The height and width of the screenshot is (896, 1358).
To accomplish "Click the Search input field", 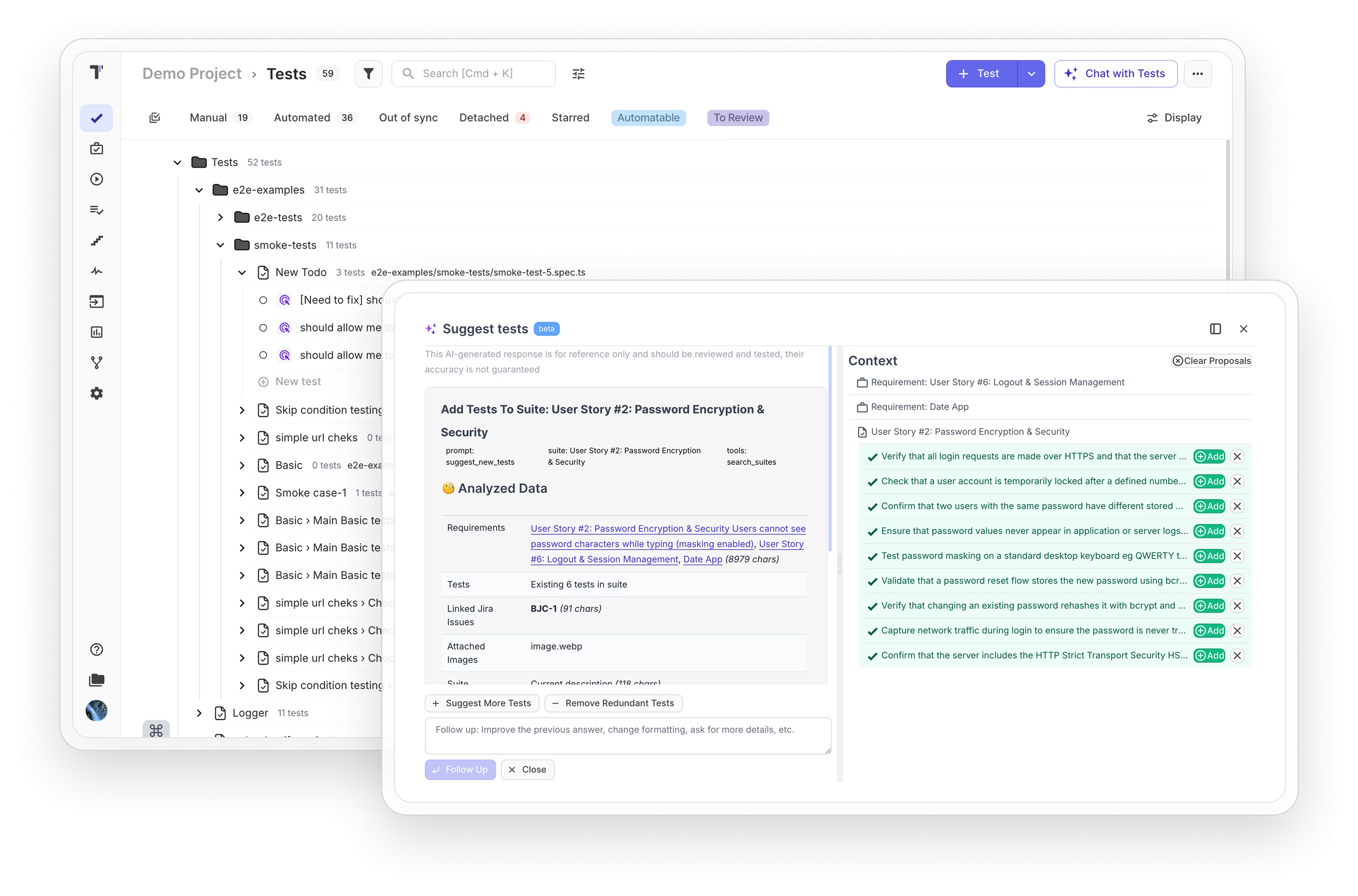I will [x=473, y=74].
